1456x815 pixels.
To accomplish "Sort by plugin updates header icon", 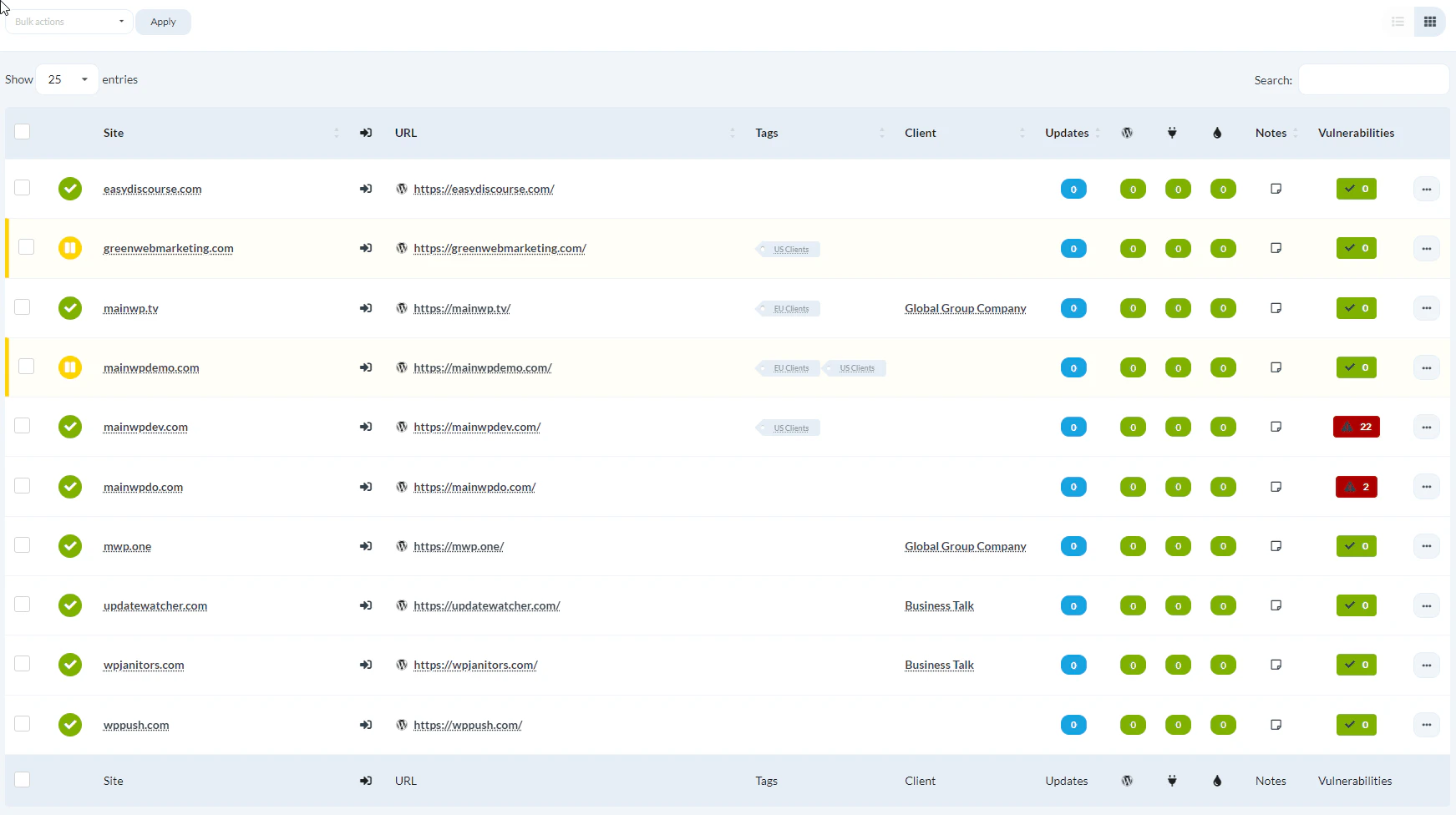I will (x=1172, y=133).
